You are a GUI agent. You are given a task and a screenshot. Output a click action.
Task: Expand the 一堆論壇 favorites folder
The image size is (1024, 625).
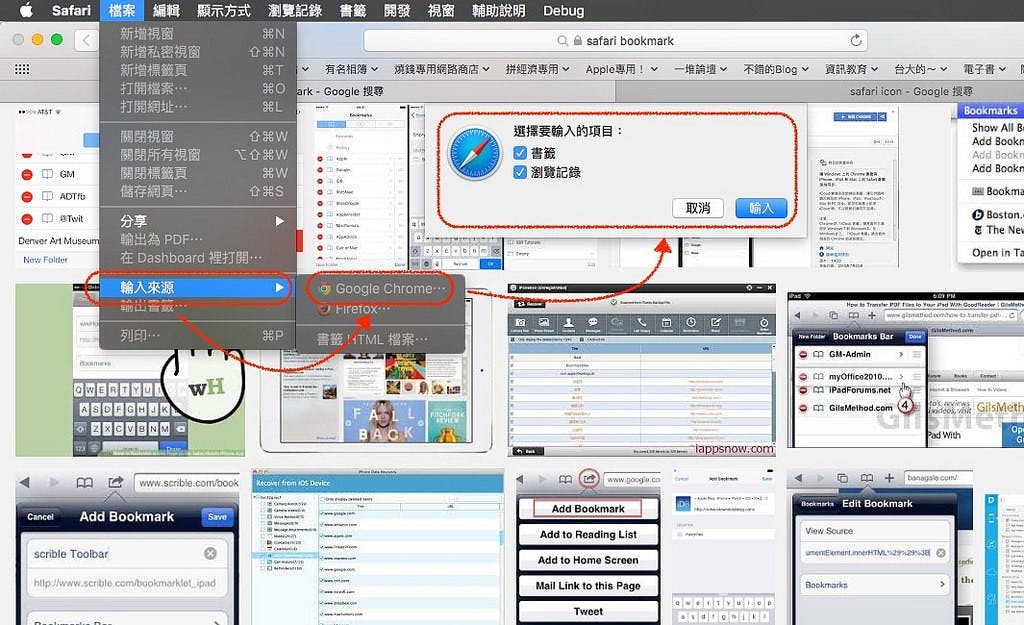pyautogui.click(x=700, y=69)
